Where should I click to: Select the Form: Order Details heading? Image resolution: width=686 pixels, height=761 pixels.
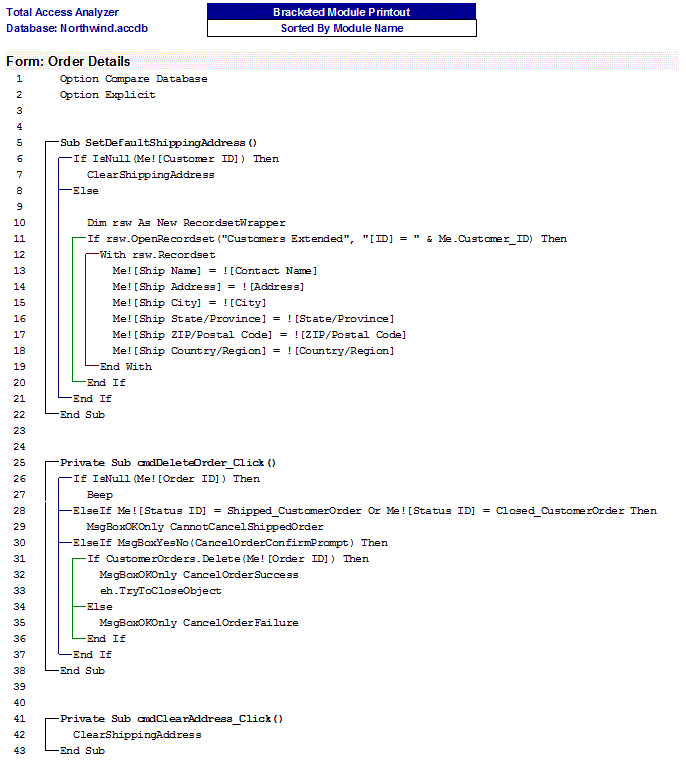(x=68, y=61)
